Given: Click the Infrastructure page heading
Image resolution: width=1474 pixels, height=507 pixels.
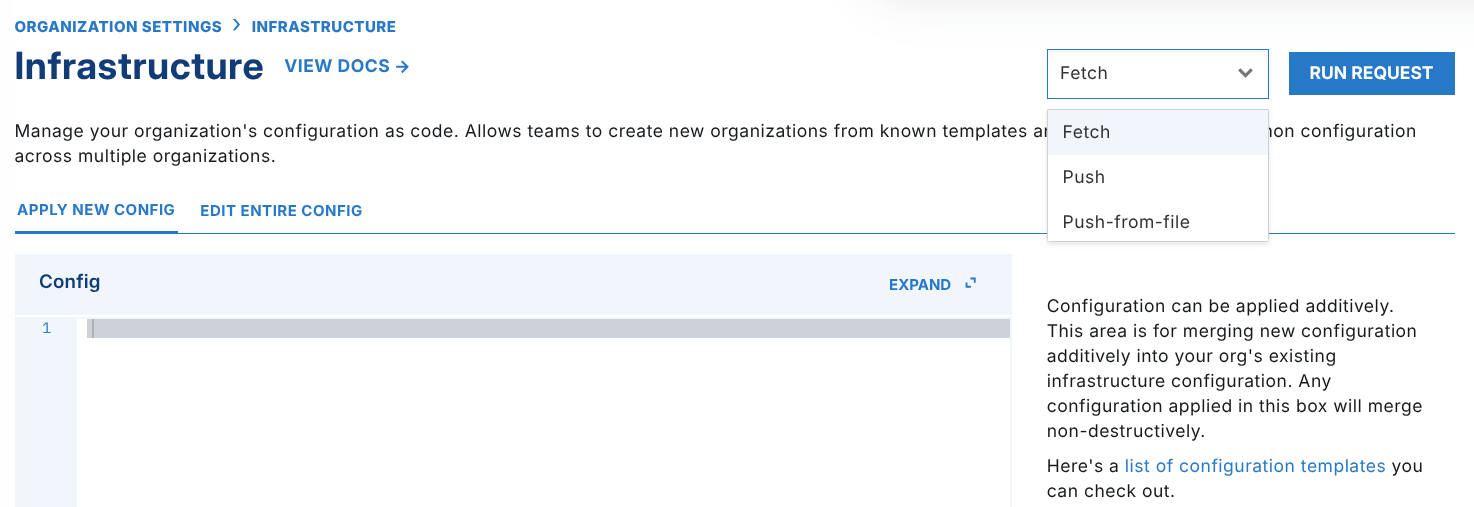Looking at the screenshot, I should (139, 67).
